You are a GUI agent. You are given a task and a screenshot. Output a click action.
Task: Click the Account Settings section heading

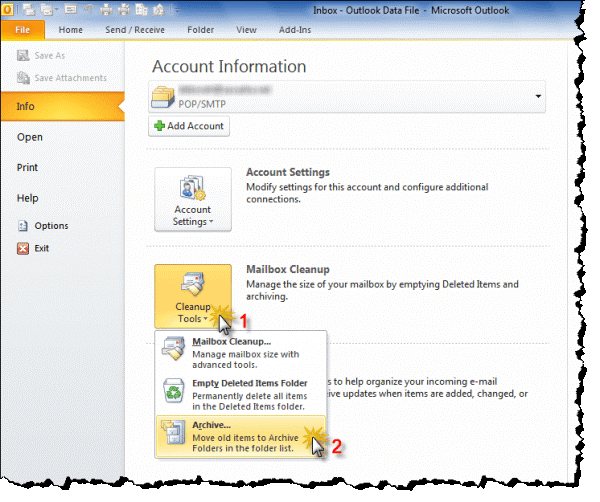click(288, 172)
